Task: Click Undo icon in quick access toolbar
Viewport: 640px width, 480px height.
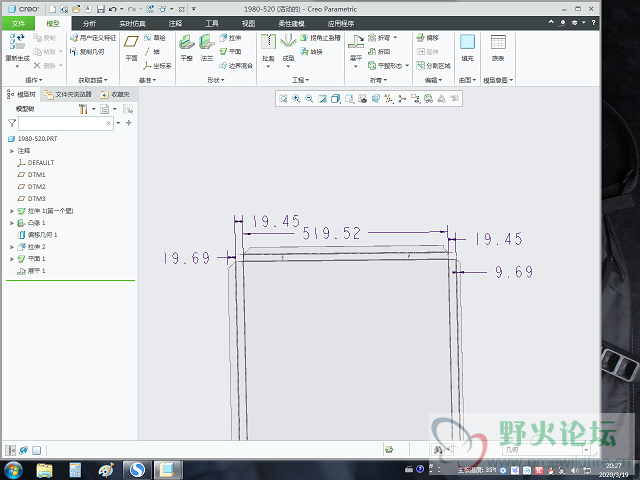Action: coord(113,9)
